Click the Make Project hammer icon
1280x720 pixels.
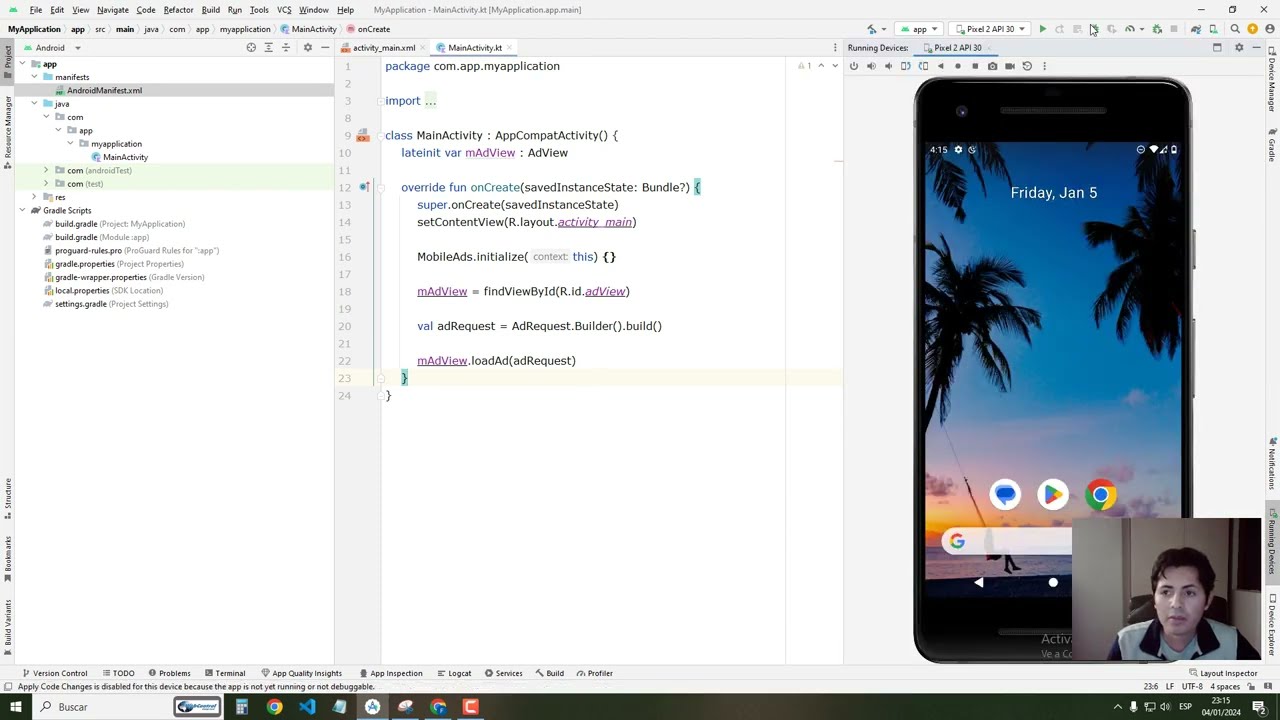[872, 29]
